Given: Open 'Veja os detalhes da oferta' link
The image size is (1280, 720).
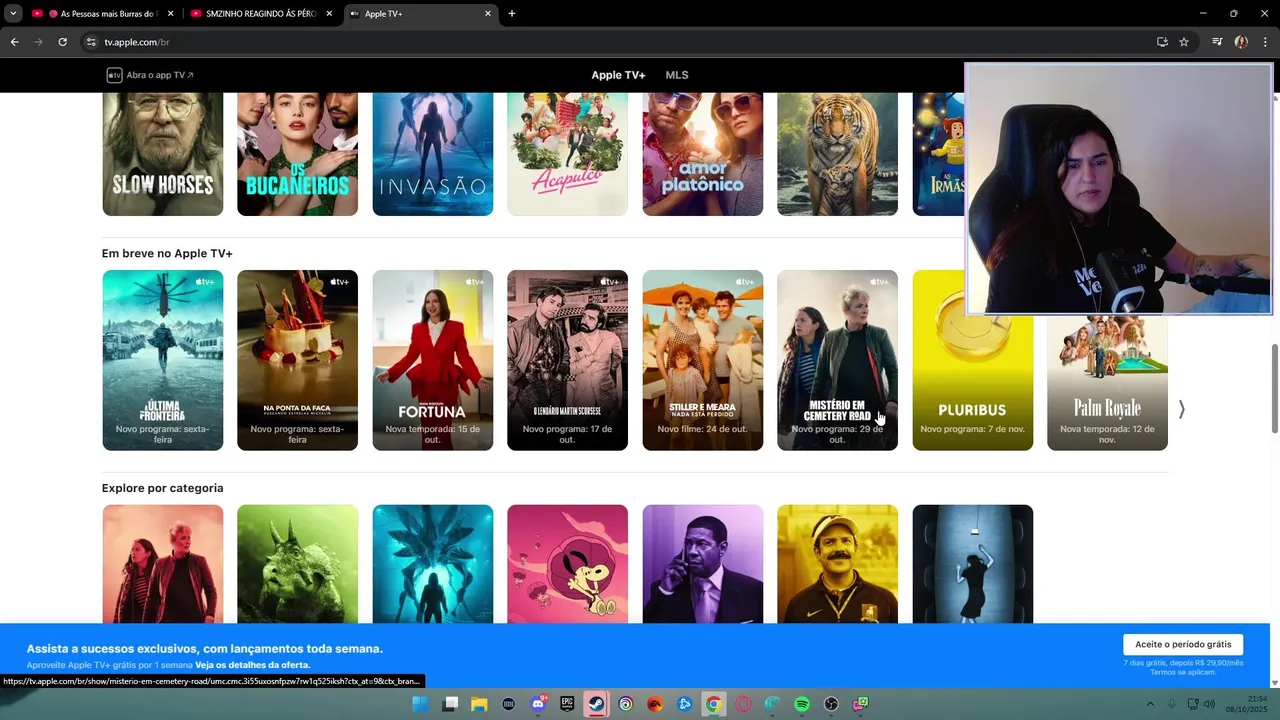Looking at the screenshot, I should [253, 665].
